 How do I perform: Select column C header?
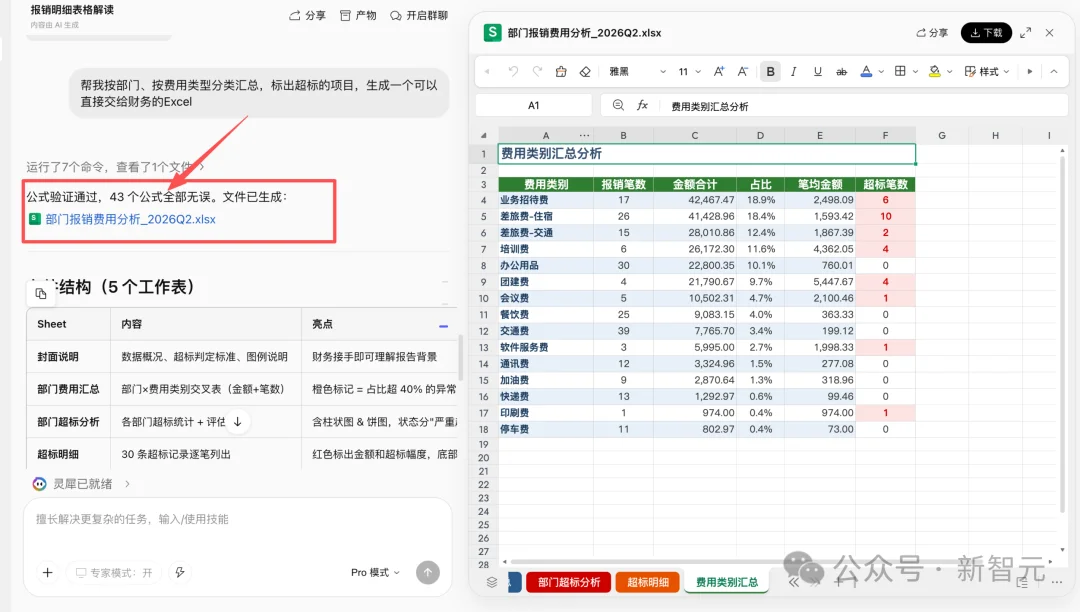pyautogui.click(x=694, y=136)
